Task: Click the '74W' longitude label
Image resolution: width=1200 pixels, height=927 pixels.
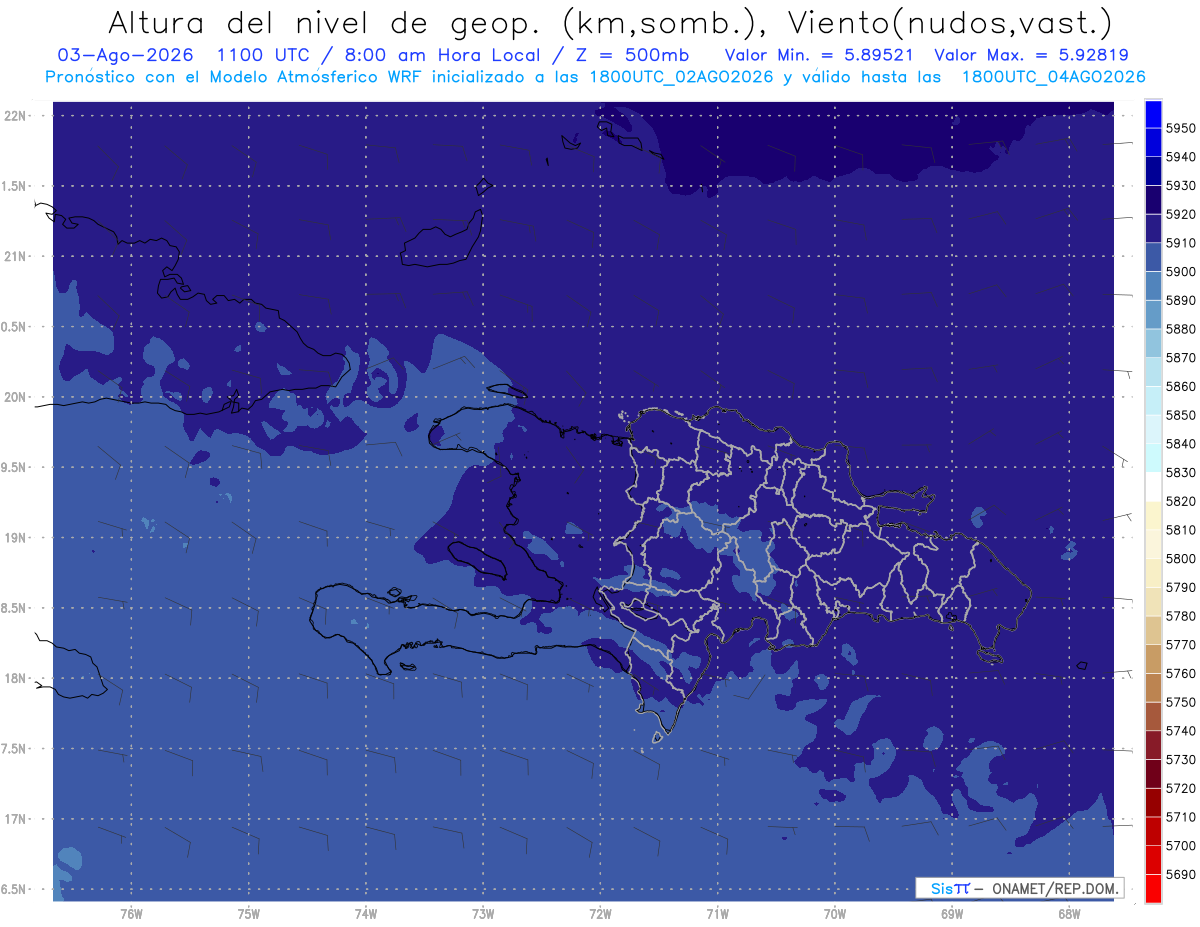Action: click(x=366, y=913)
